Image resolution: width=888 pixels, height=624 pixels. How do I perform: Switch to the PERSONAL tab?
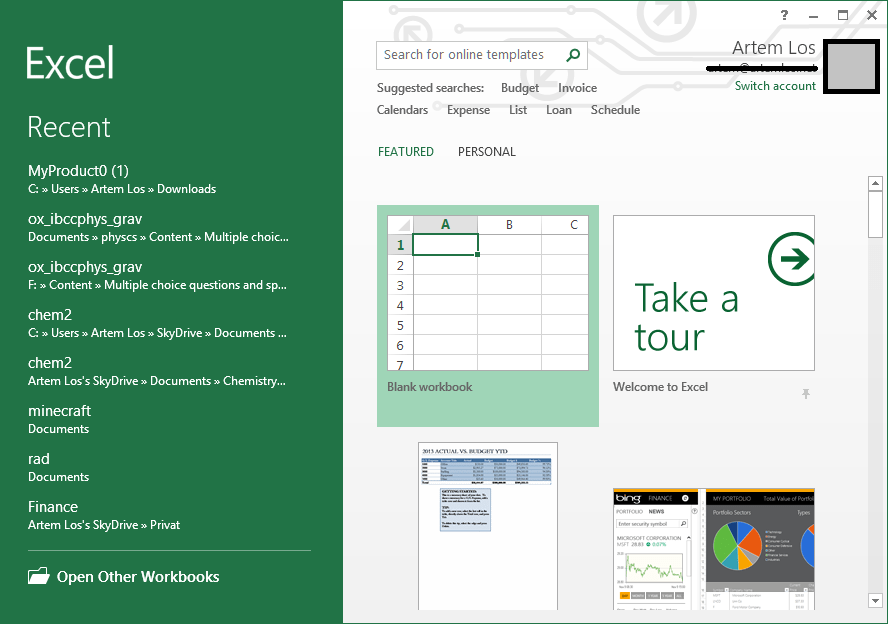click(486, 152)
